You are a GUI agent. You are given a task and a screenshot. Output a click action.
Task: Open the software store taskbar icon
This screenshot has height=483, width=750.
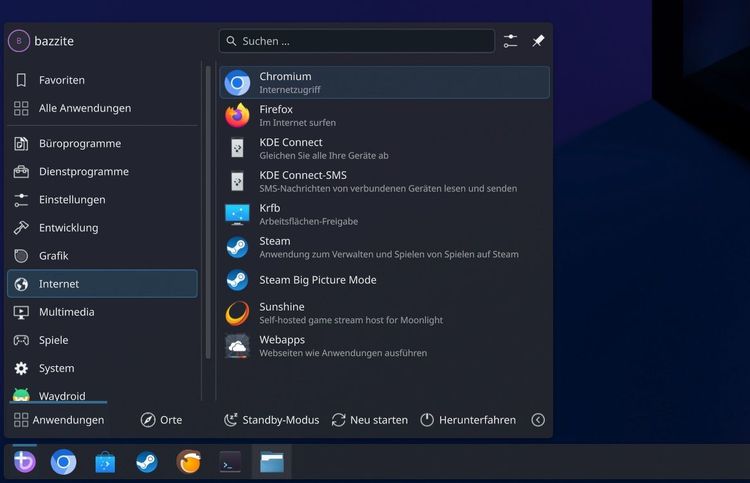point(105,462)
